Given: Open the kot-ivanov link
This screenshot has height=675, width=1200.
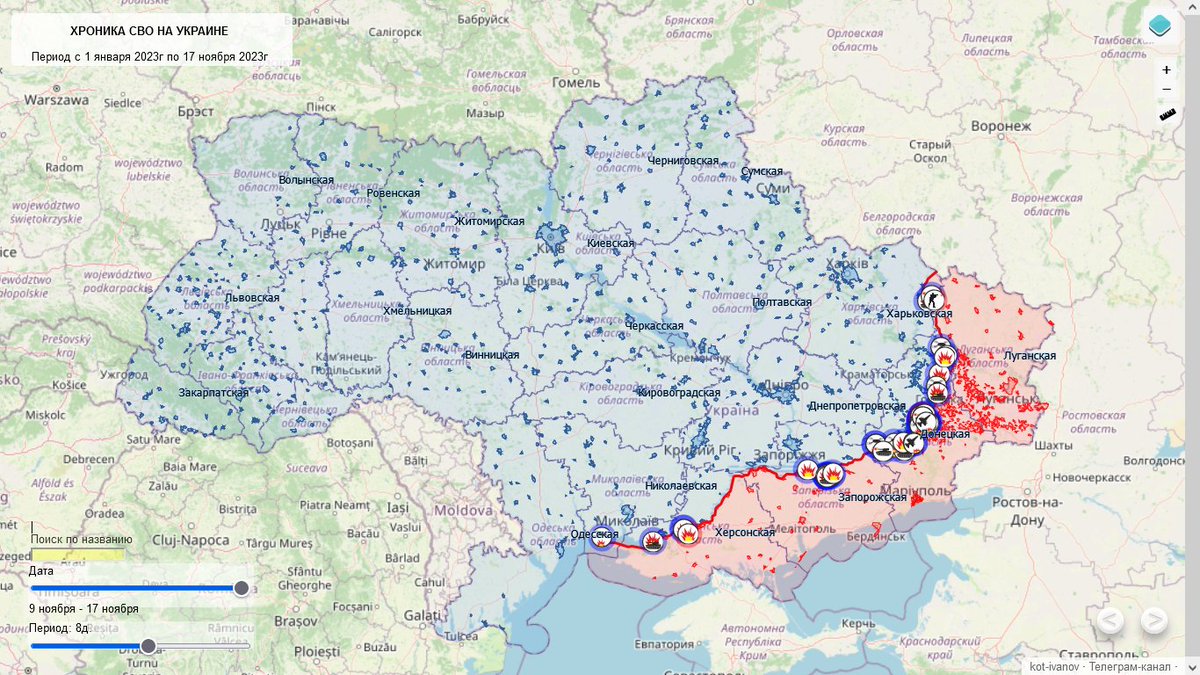Looking at the screenshot, I should coord(1055,666).
